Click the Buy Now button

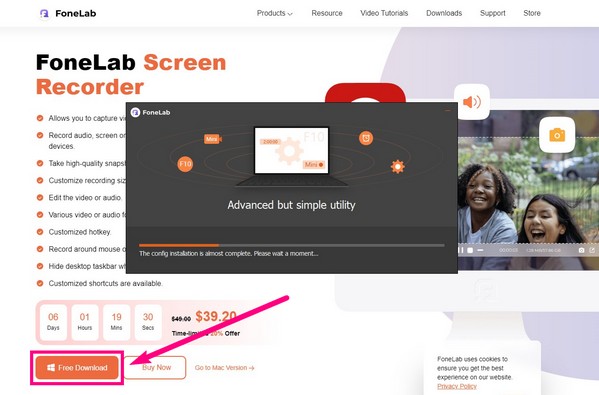[155, 367]
